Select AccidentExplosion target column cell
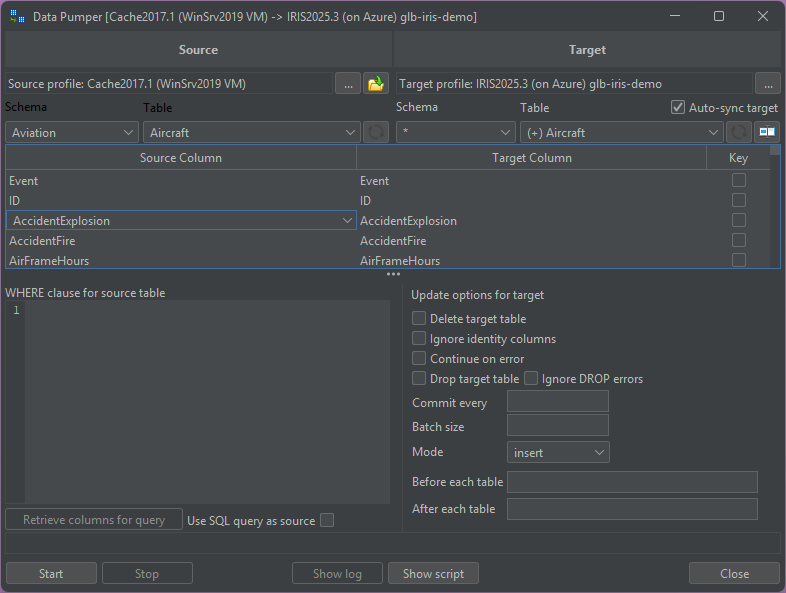This screenshot has width=786, height=593. point(531,221)
